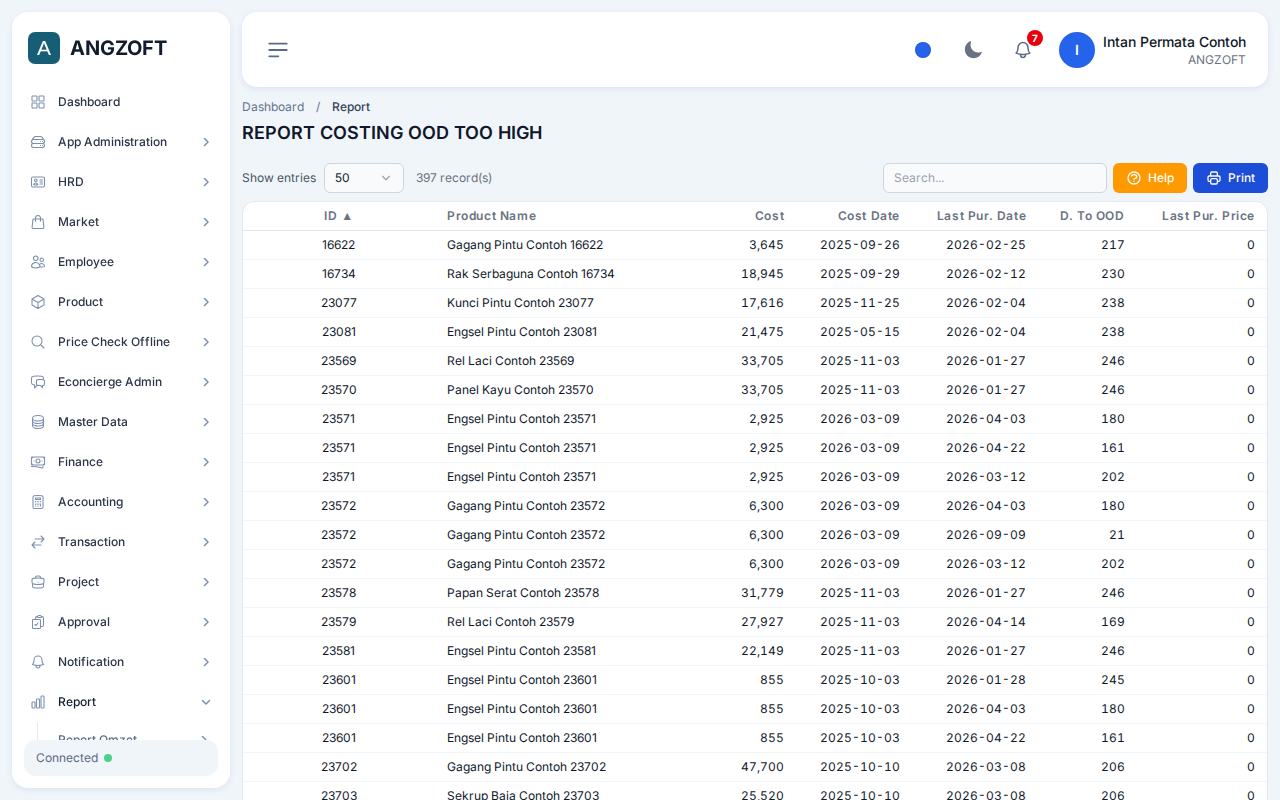The image size is (1280, 800).
Task: Click the Market bag icon
Action: pyautogui.click(x=38, y=222)
